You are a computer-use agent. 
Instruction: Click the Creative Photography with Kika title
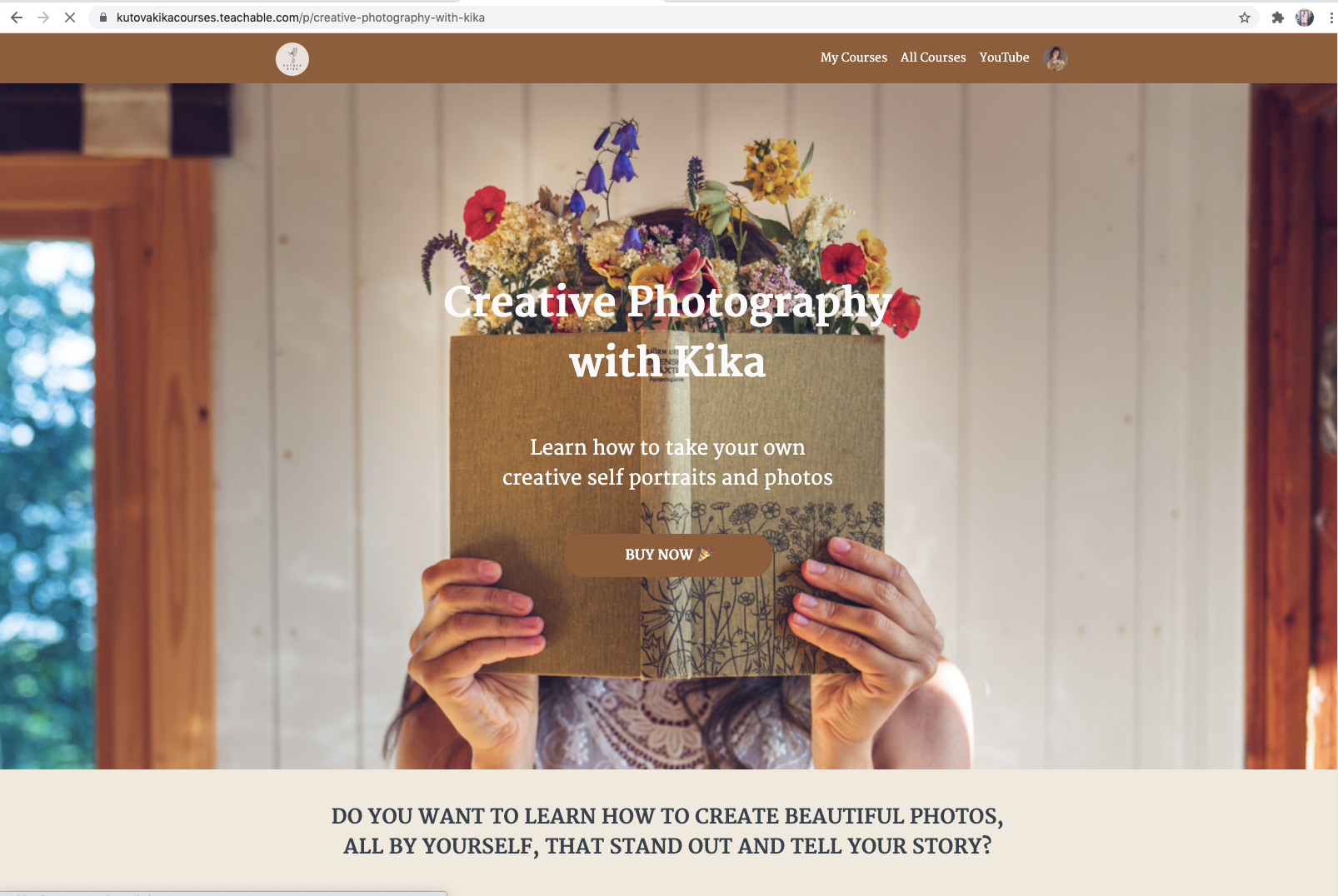[x=668, y=331]
